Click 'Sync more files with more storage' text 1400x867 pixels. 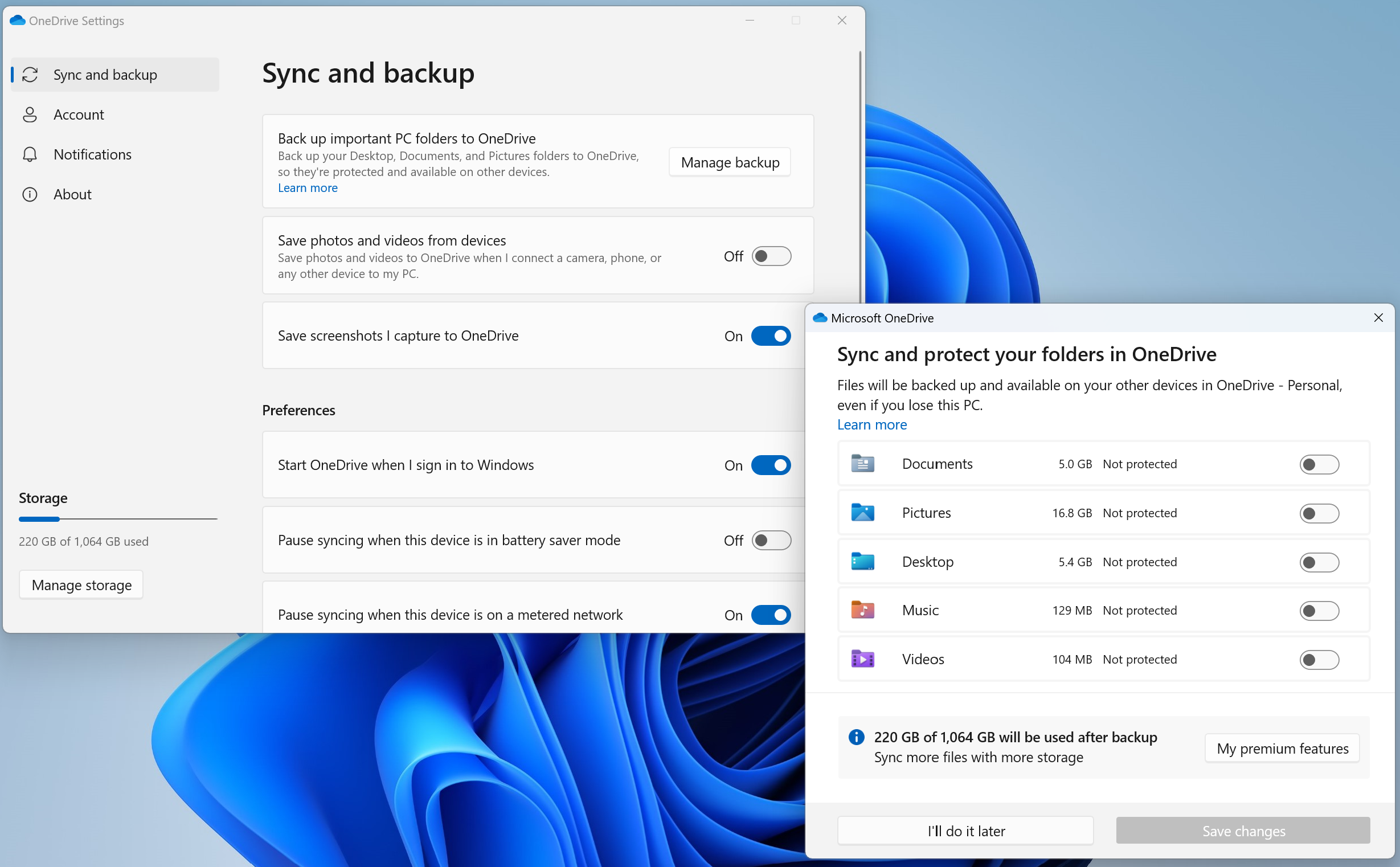click(x=979, y=758)
